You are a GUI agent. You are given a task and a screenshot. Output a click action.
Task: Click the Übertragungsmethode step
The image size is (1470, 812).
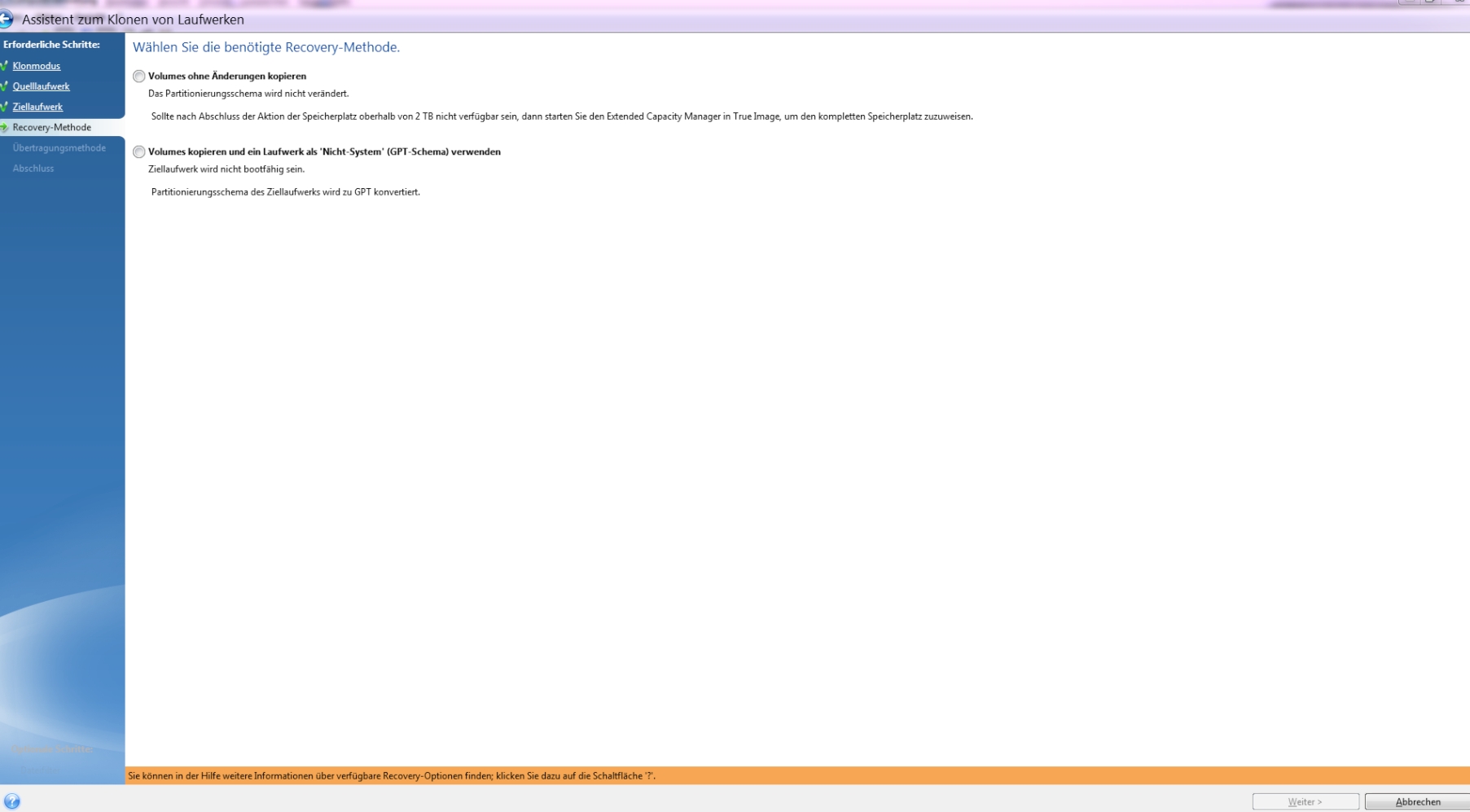pos(59,147)
